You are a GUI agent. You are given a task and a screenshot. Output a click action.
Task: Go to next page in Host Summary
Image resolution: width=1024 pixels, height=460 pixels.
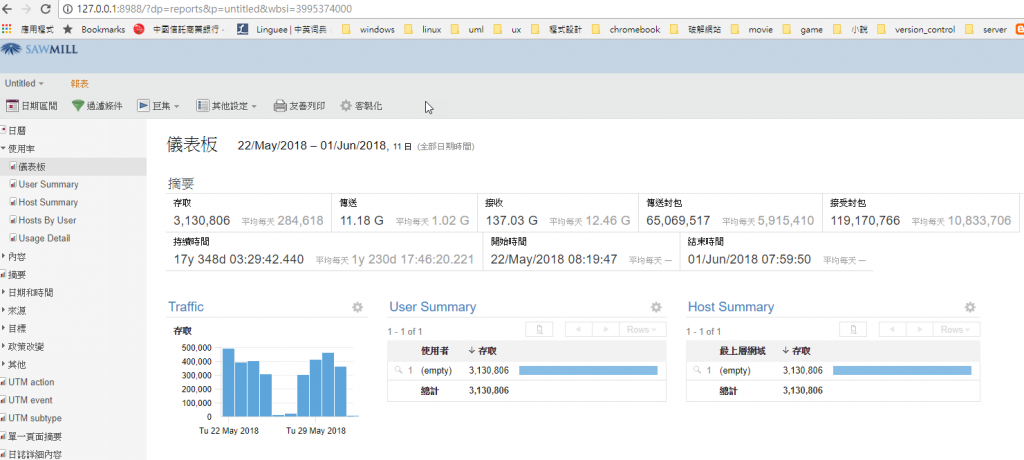(920, 329)
